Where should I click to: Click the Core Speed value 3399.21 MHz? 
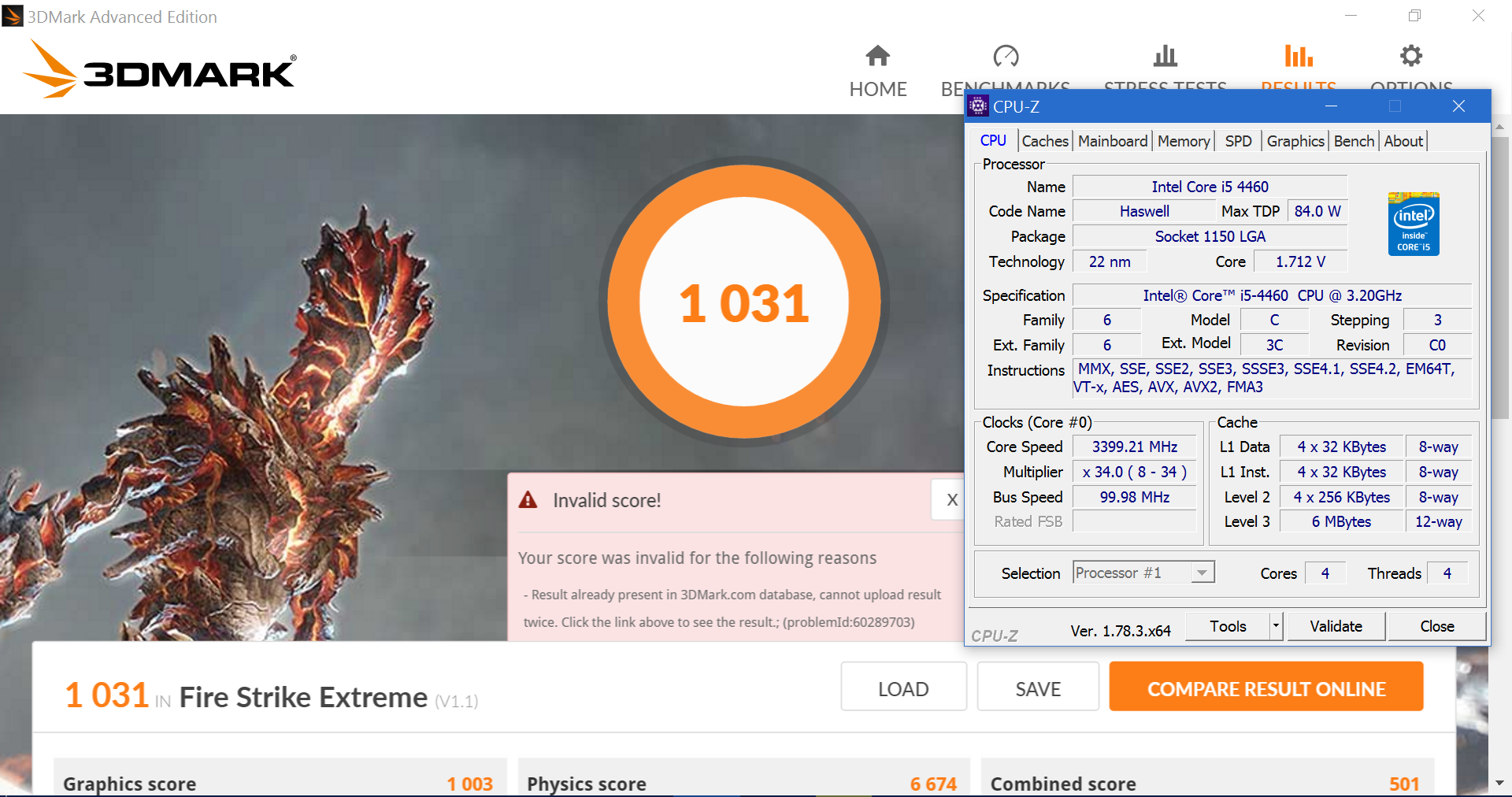(1135, 447)
